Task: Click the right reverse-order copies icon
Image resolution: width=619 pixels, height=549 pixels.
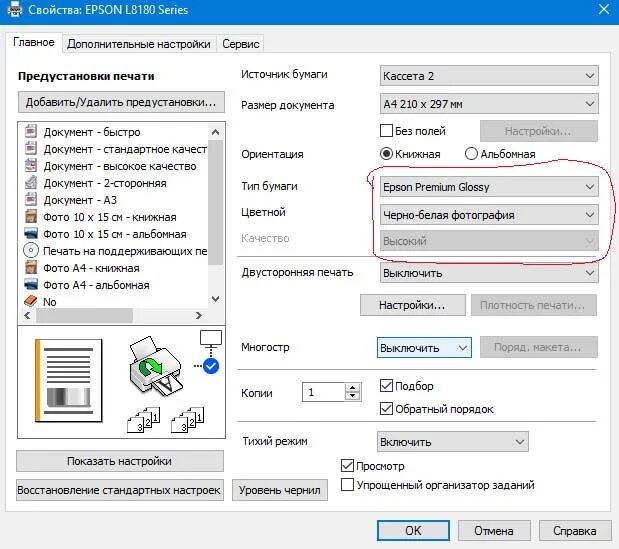Action: coord(188,420)
